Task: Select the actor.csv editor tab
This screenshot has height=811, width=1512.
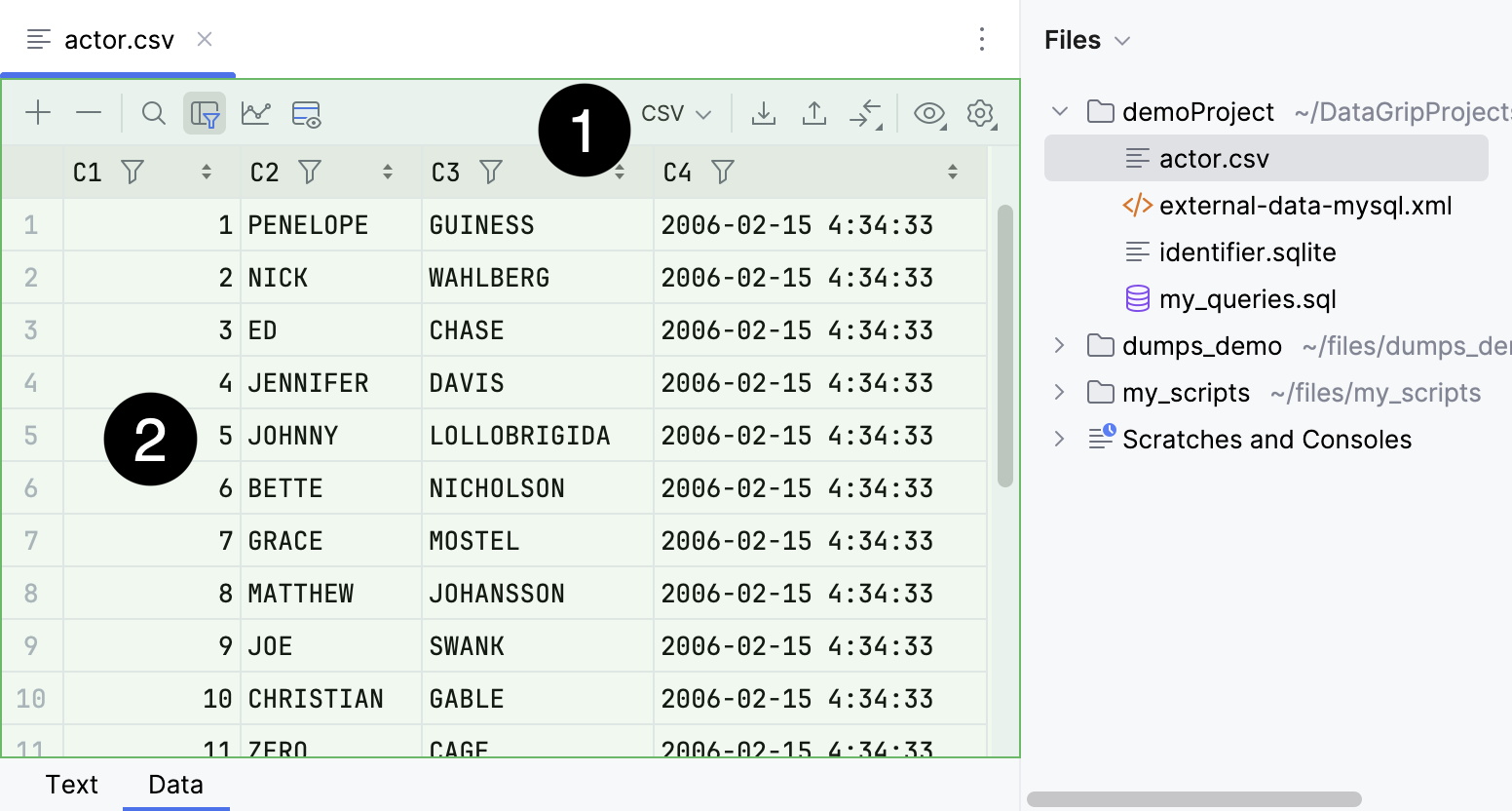Action: coord(117,40)
